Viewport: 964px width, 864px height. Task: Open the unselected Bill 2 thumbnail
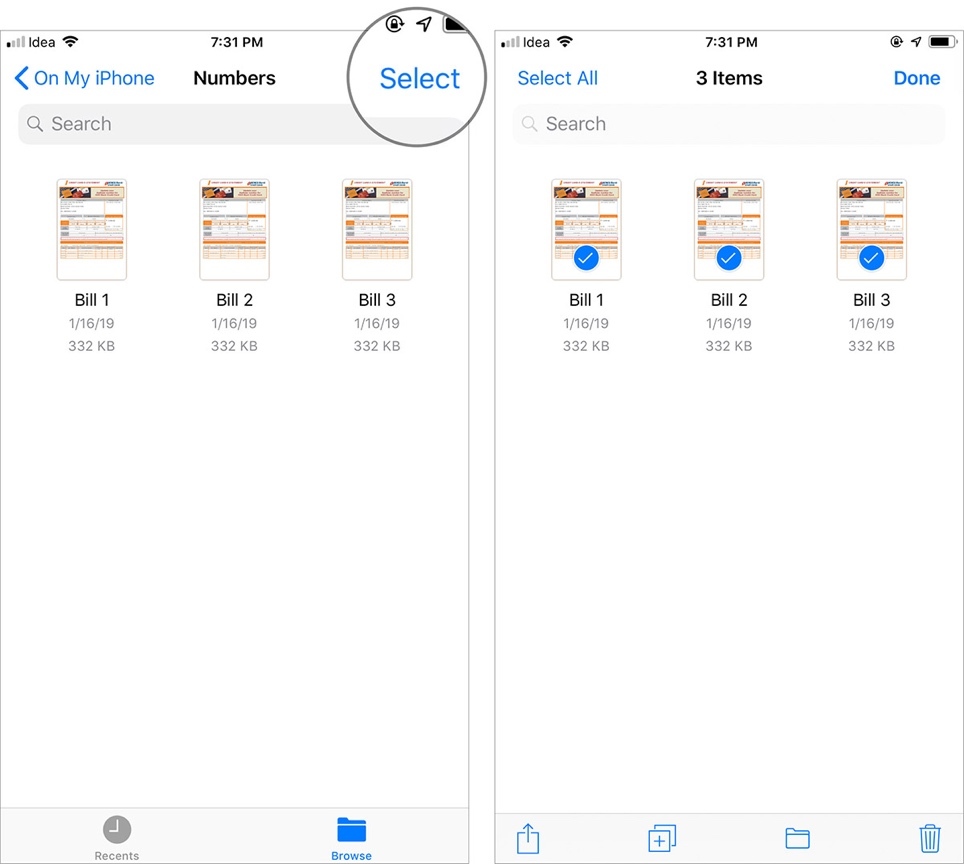click(234, 230)
